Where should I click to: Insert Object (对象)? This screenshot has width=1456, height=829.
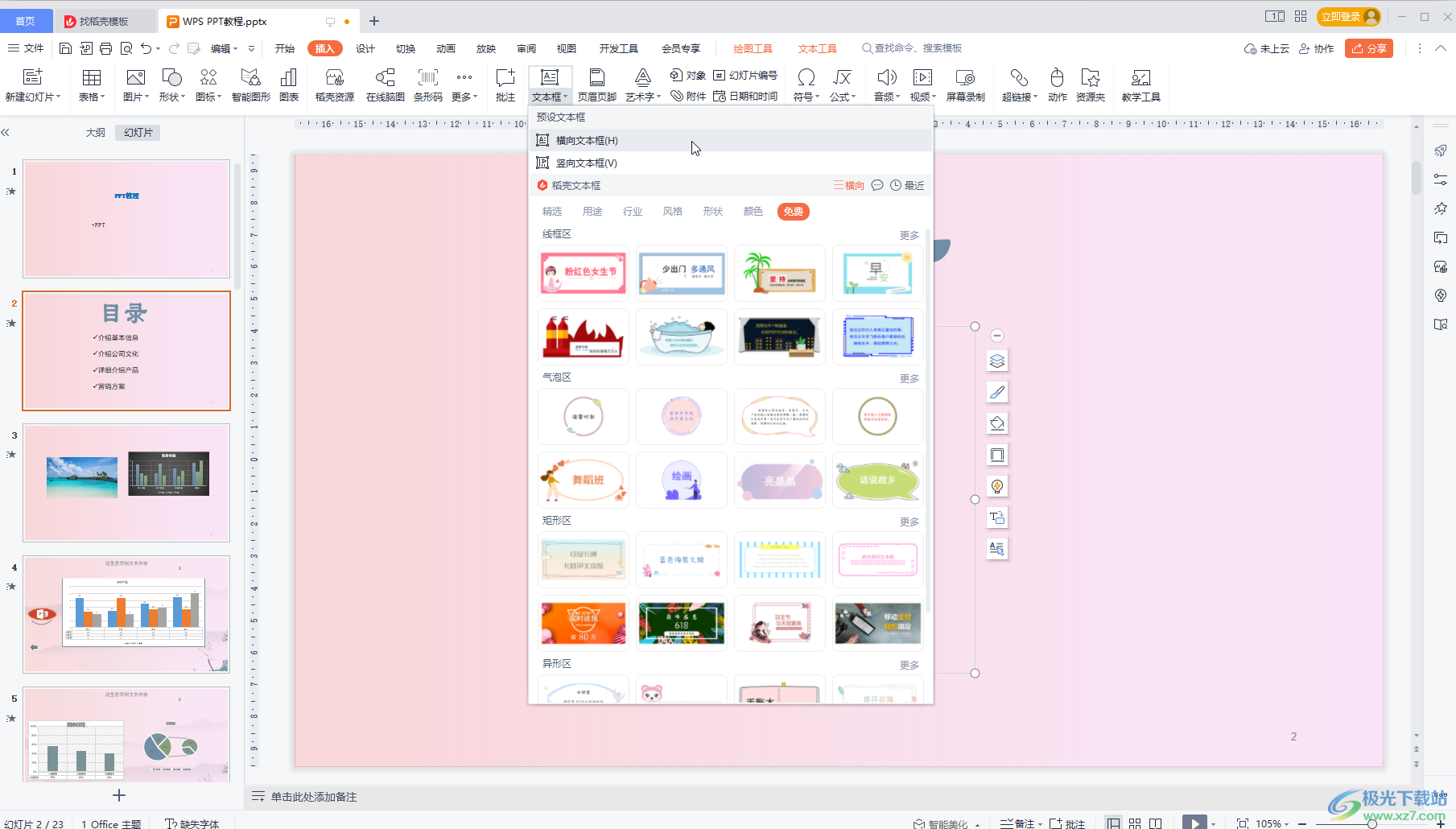point(687,75)
